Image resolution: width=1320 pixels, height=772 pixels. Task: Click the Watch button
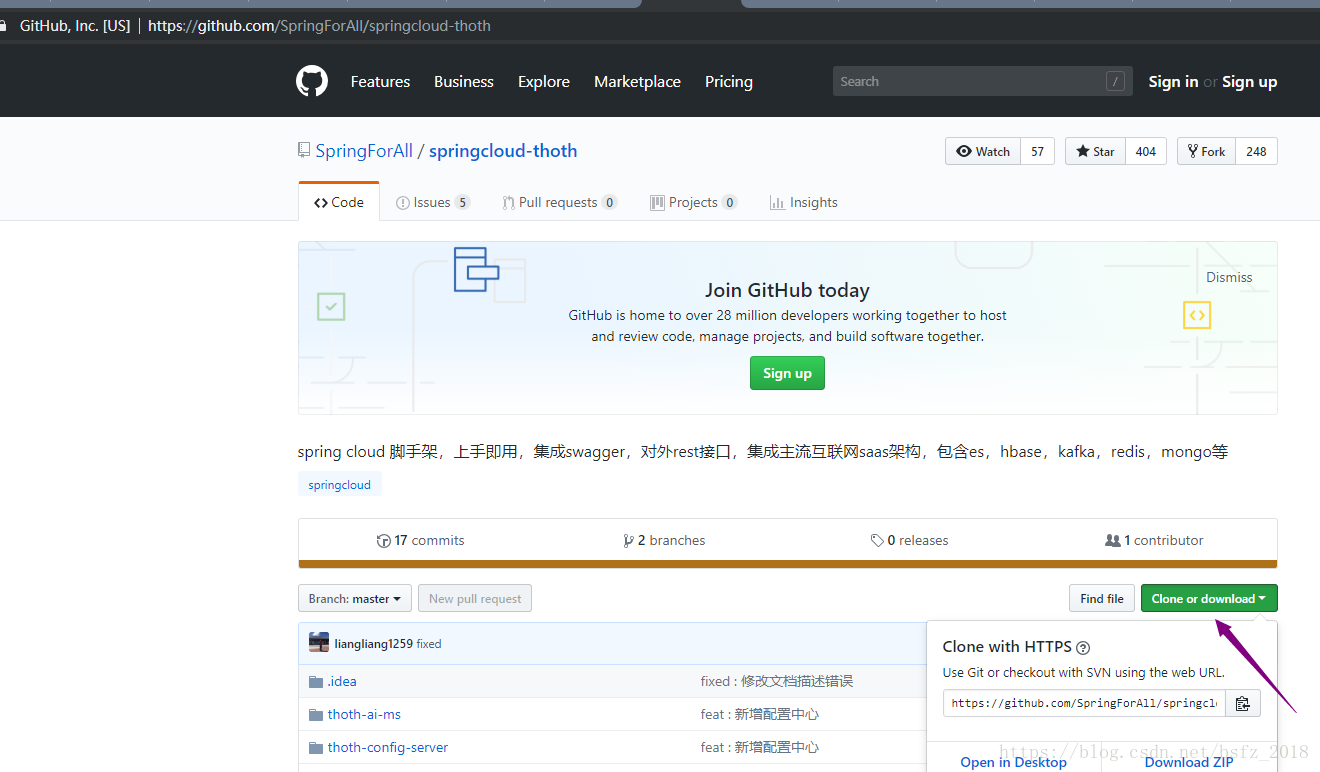point(983,151)
